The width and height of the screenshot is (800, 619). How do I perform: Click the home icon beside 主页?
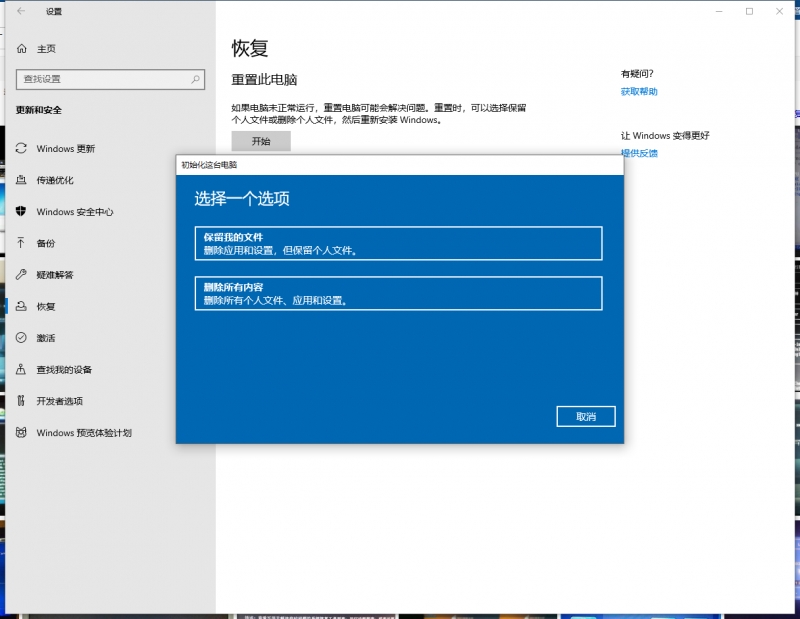21,48
